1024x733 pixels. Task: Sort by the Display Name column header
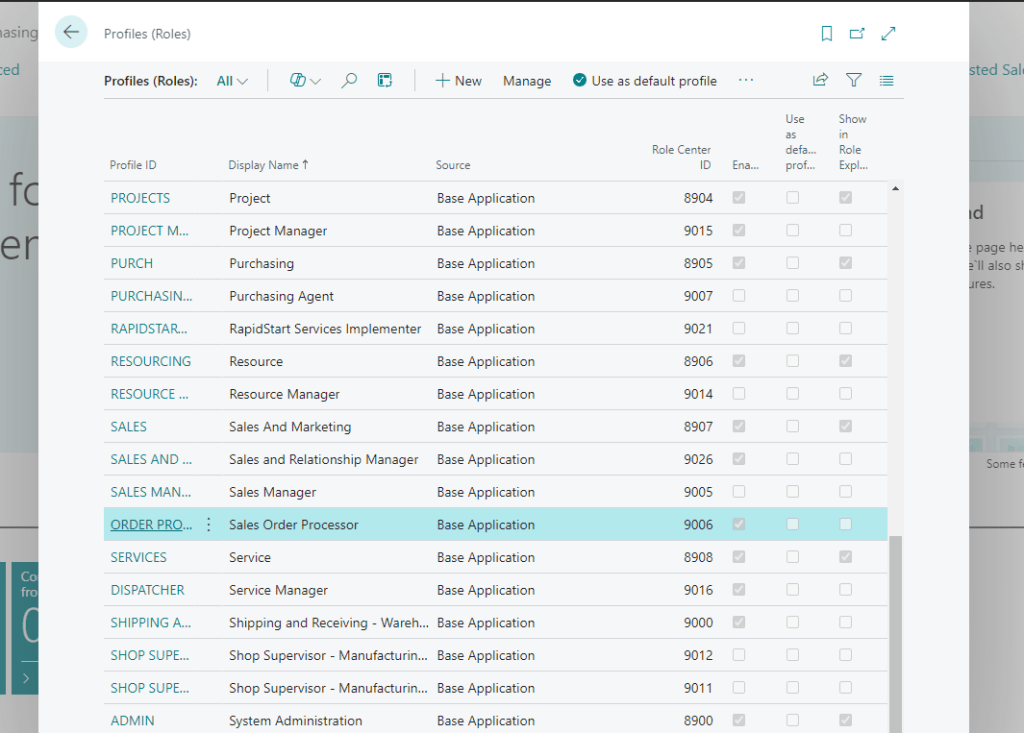[268, 165]
